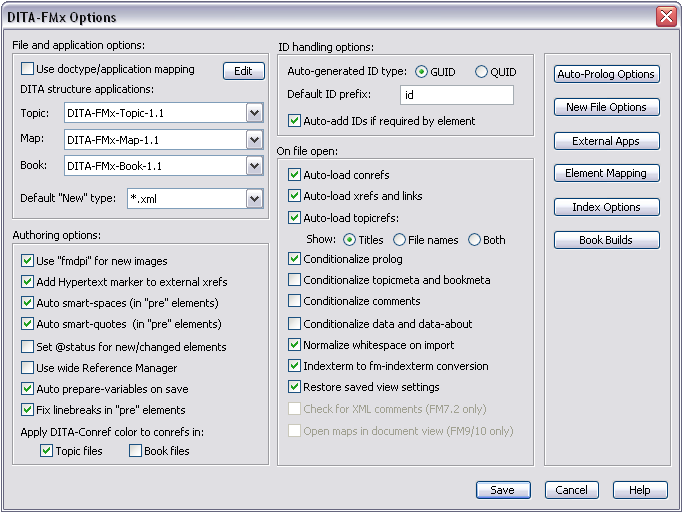Click the New File Options button
This screenshot has width=683, height=513.
point(606,107)
